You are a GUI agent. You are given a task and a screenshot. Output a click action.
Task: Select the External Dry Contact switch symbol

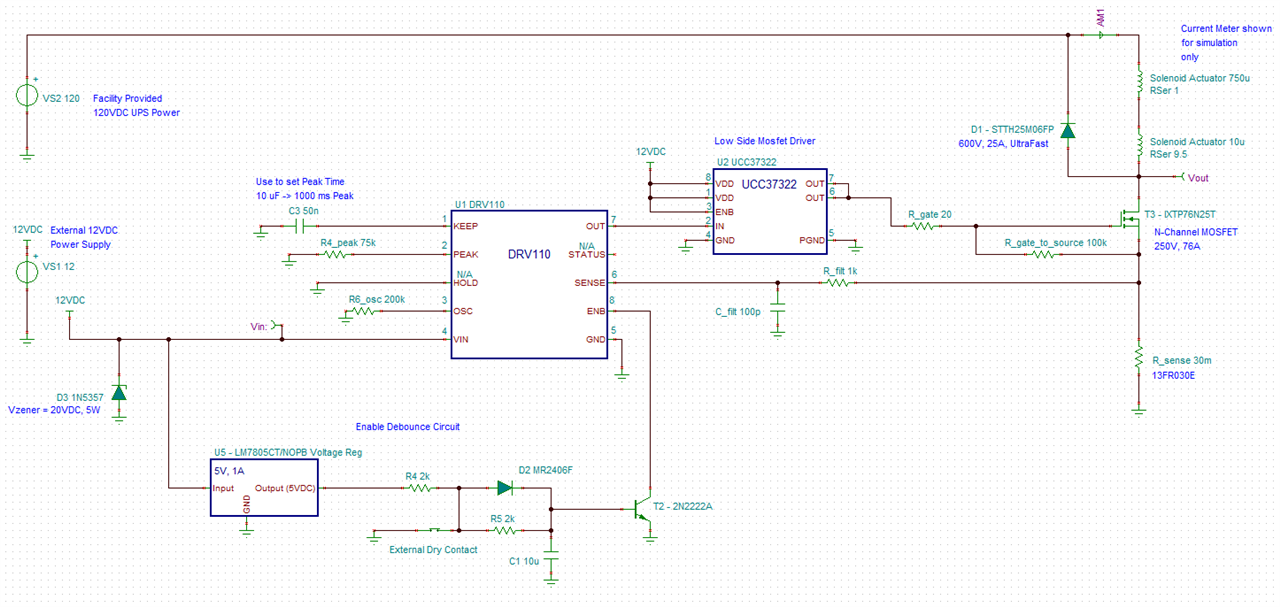[x=434, y=530]
